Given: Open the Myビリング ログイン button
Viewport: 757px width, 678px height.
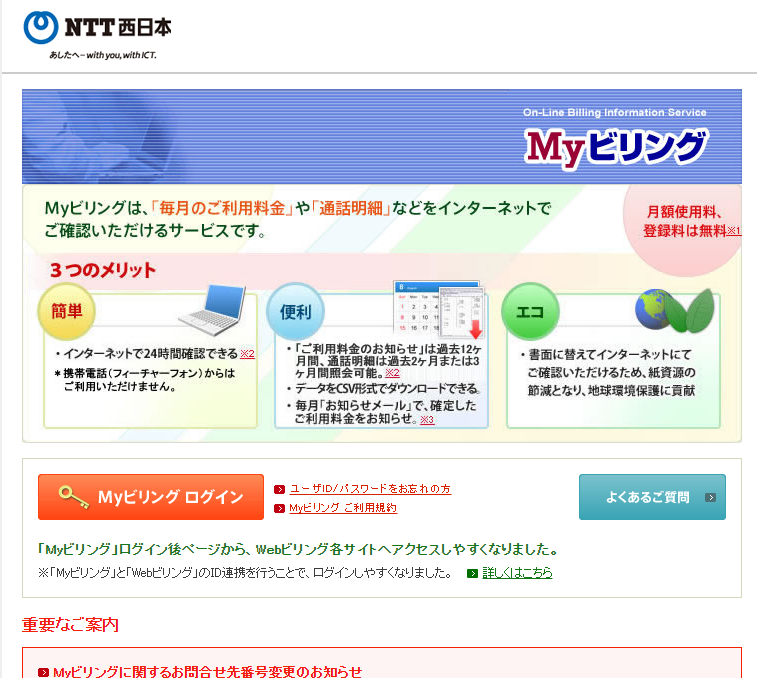Looking at the screenshot, I should [151, 497].
